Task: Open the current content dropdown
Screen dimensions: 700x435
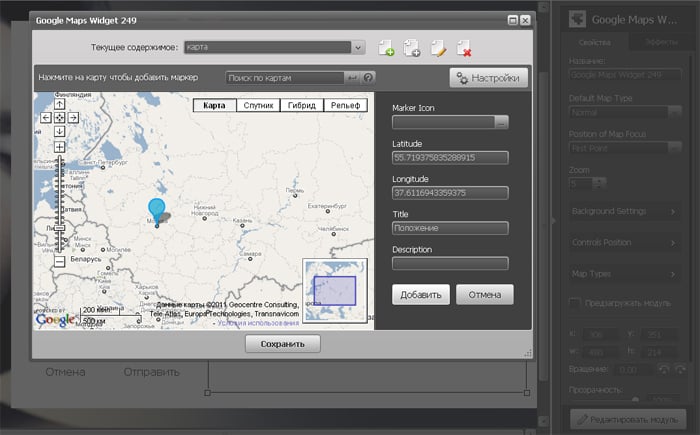Action: click(x=357, y=46)
